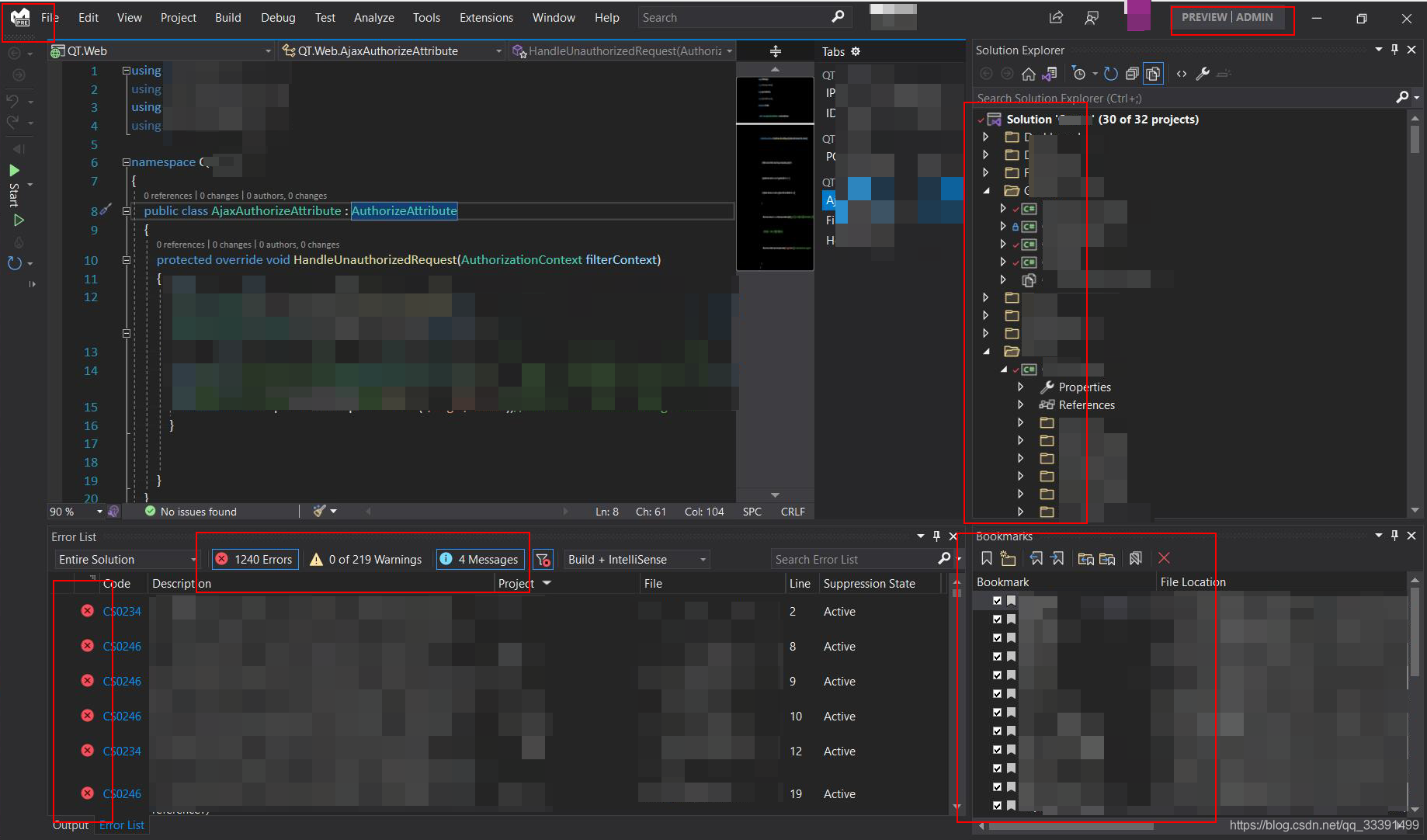Open the Extensions menu
1427x840 pixels.
(486, 17)
